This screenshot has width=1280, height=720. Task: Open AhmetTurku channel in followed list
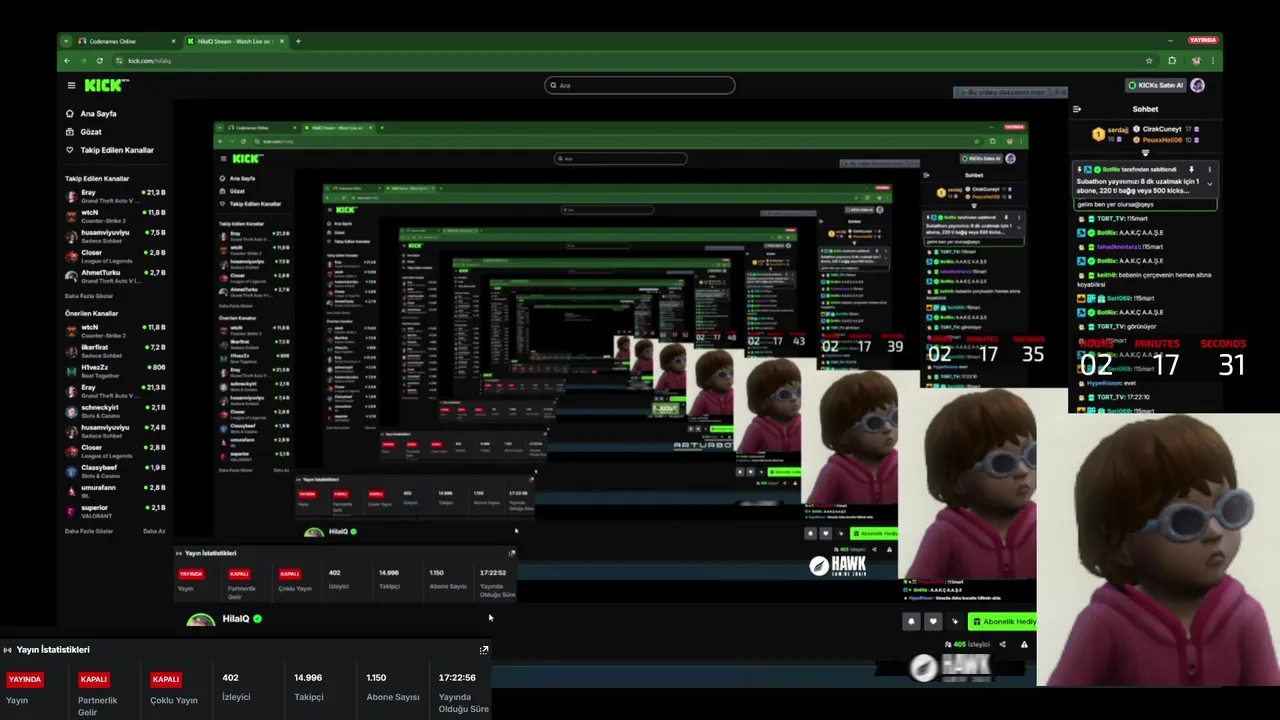115,275
